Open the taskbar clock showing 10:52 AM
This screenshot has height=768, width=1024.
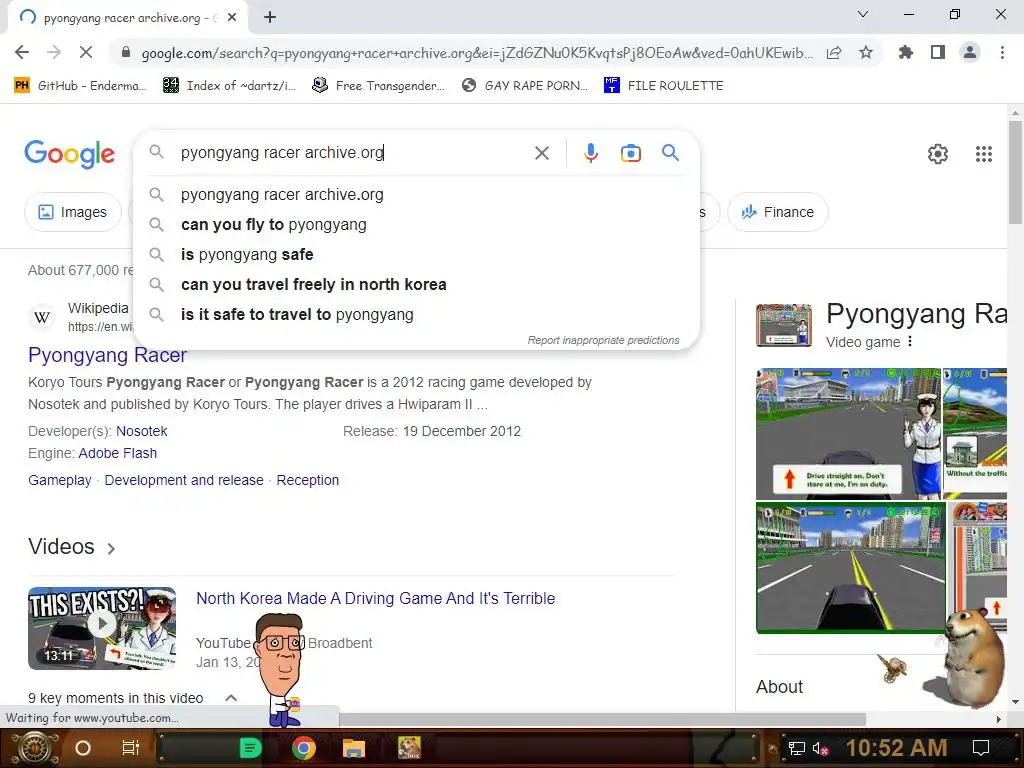[x=897, y=748]
